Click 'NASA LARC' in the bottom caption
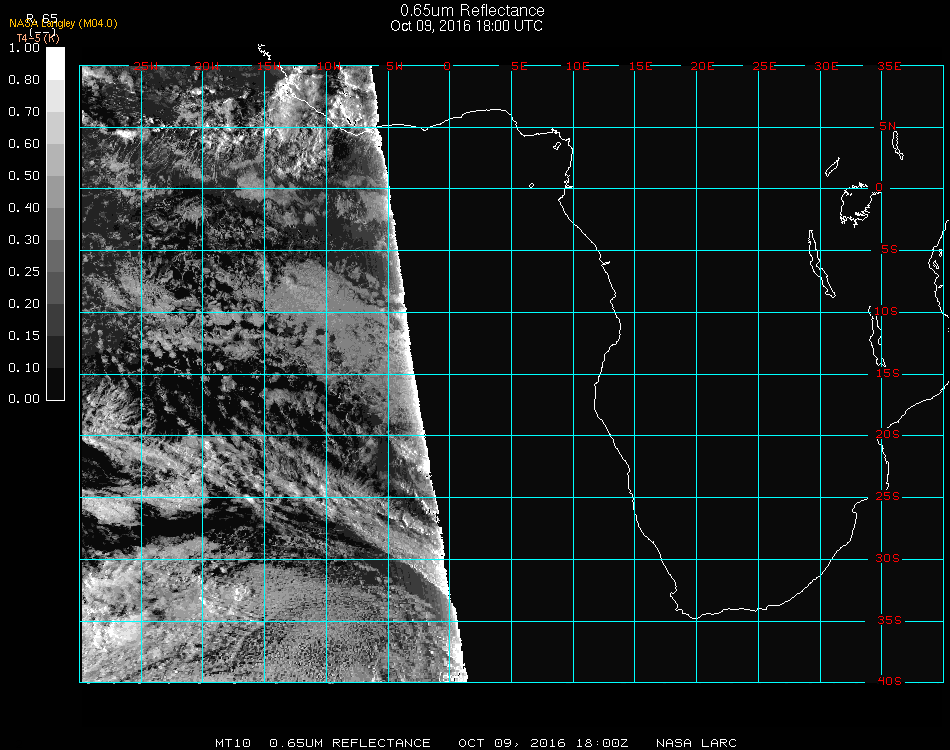Viewport: 950px width, 750px height. [x=696, y=743]
